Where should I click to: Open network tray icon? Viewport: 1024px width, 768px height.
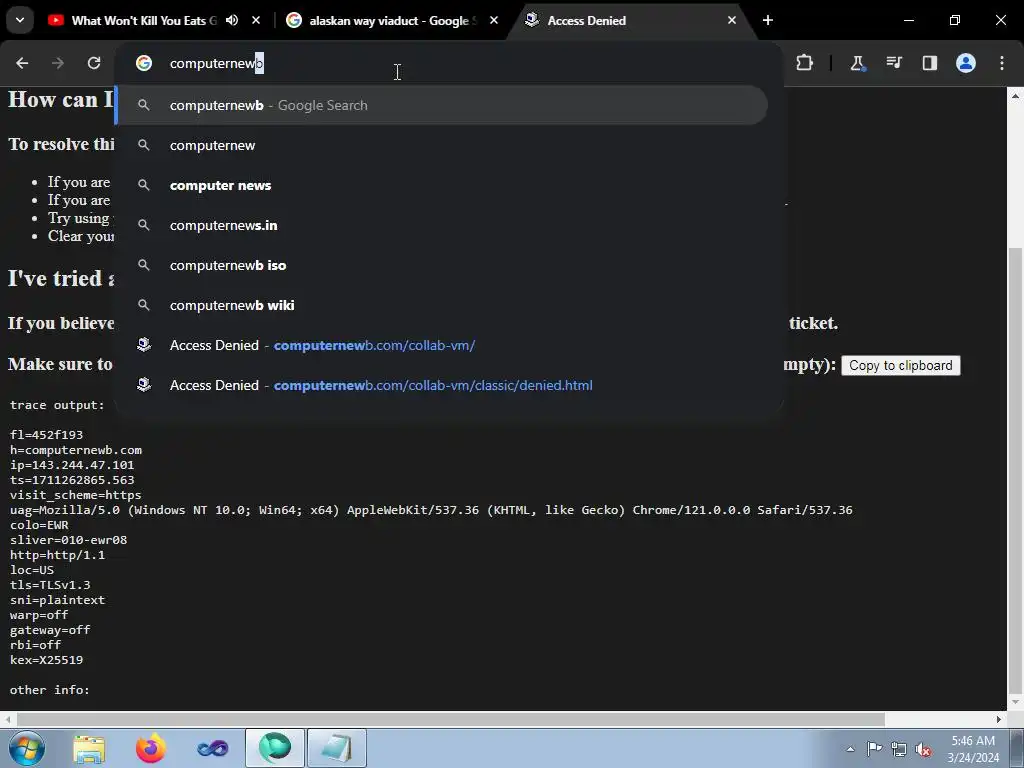pos(899,749)
